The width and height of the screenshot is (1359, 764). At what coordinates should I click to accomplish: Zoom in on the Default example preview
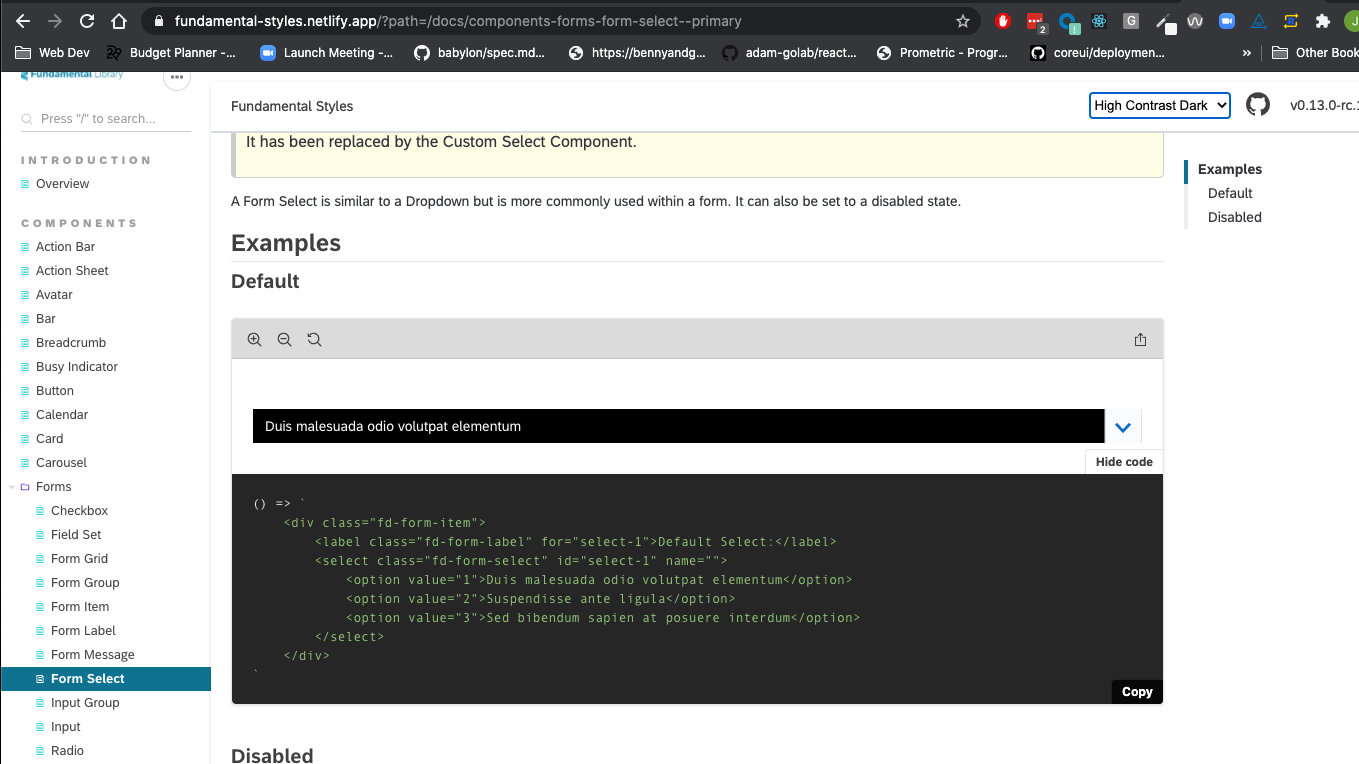(255, 340)
